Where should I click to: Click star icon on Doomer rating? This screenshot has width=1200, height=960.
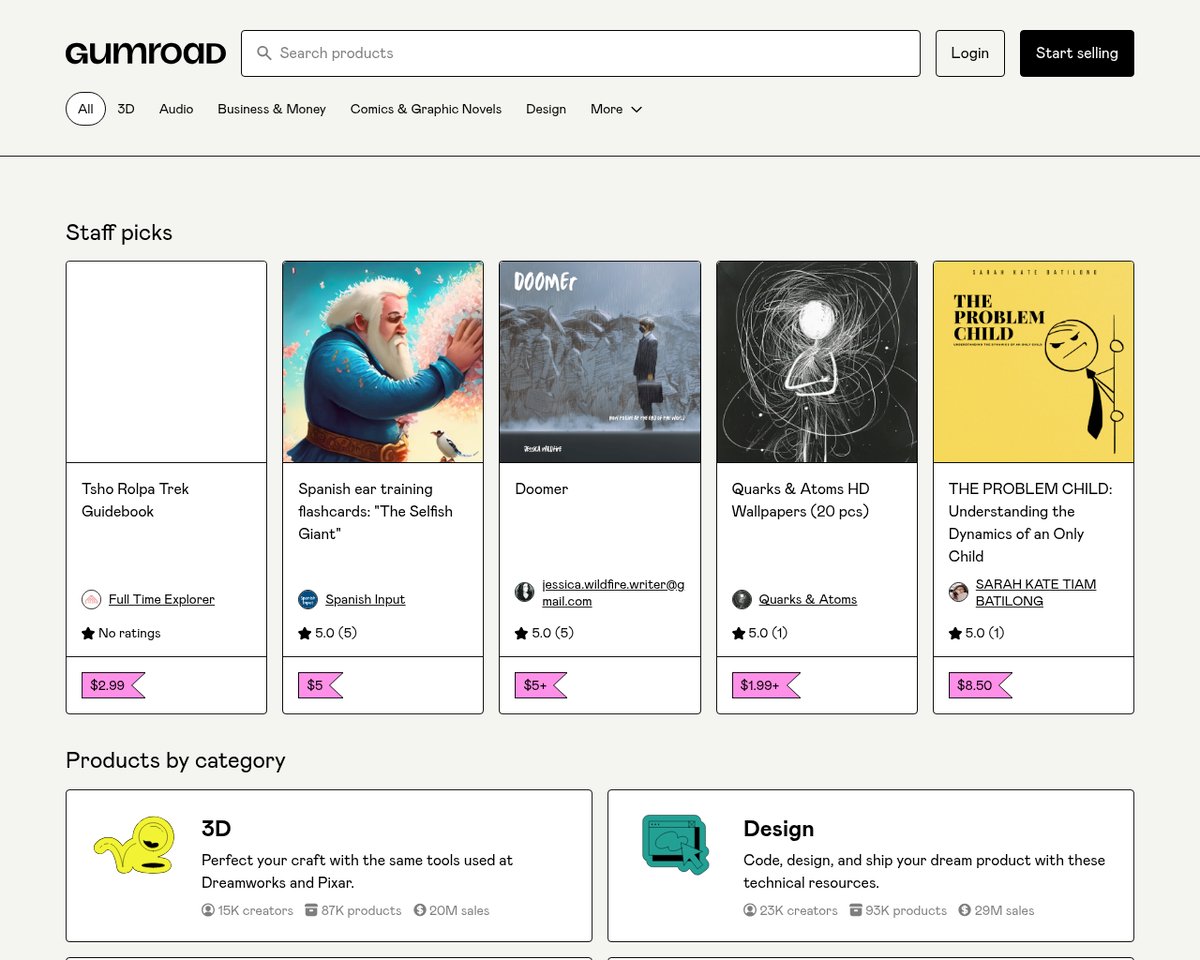[x=521, y=633]
